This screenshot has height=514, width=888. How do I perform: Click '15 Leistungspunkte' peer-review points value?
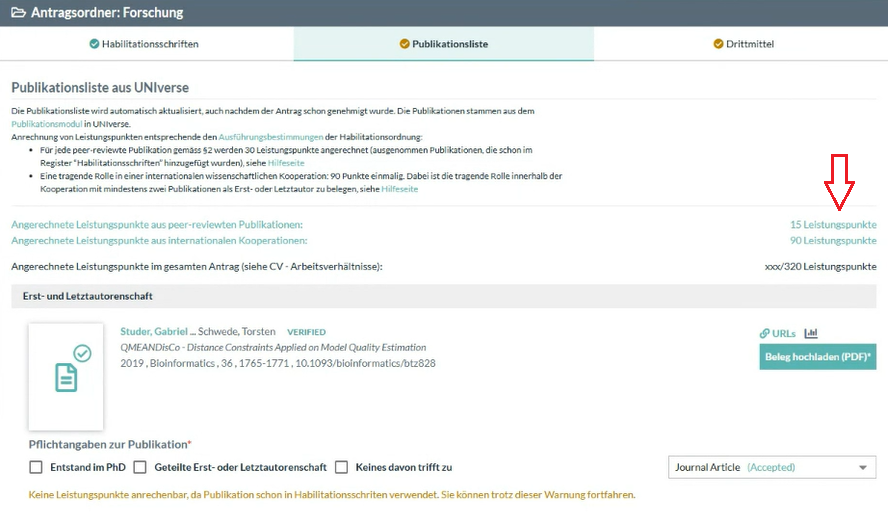click(832, 225)
